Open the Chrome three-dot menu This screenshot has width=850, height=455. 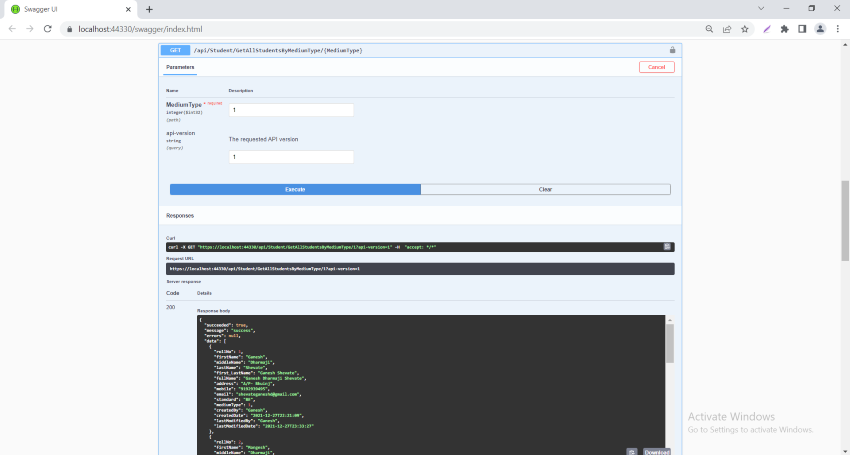838,29
